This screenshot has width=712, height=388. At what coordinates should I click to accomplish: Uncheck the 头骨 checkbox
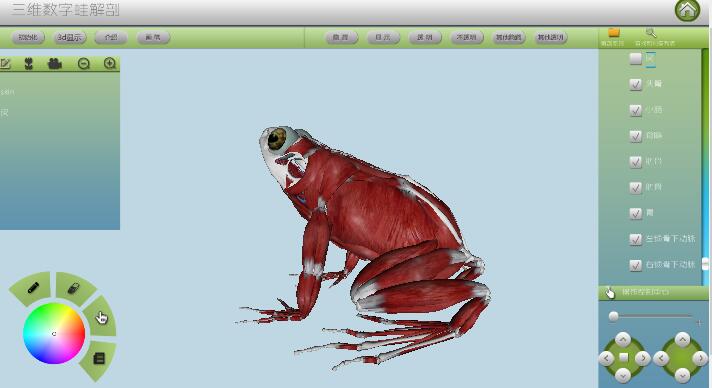point(635,84)
